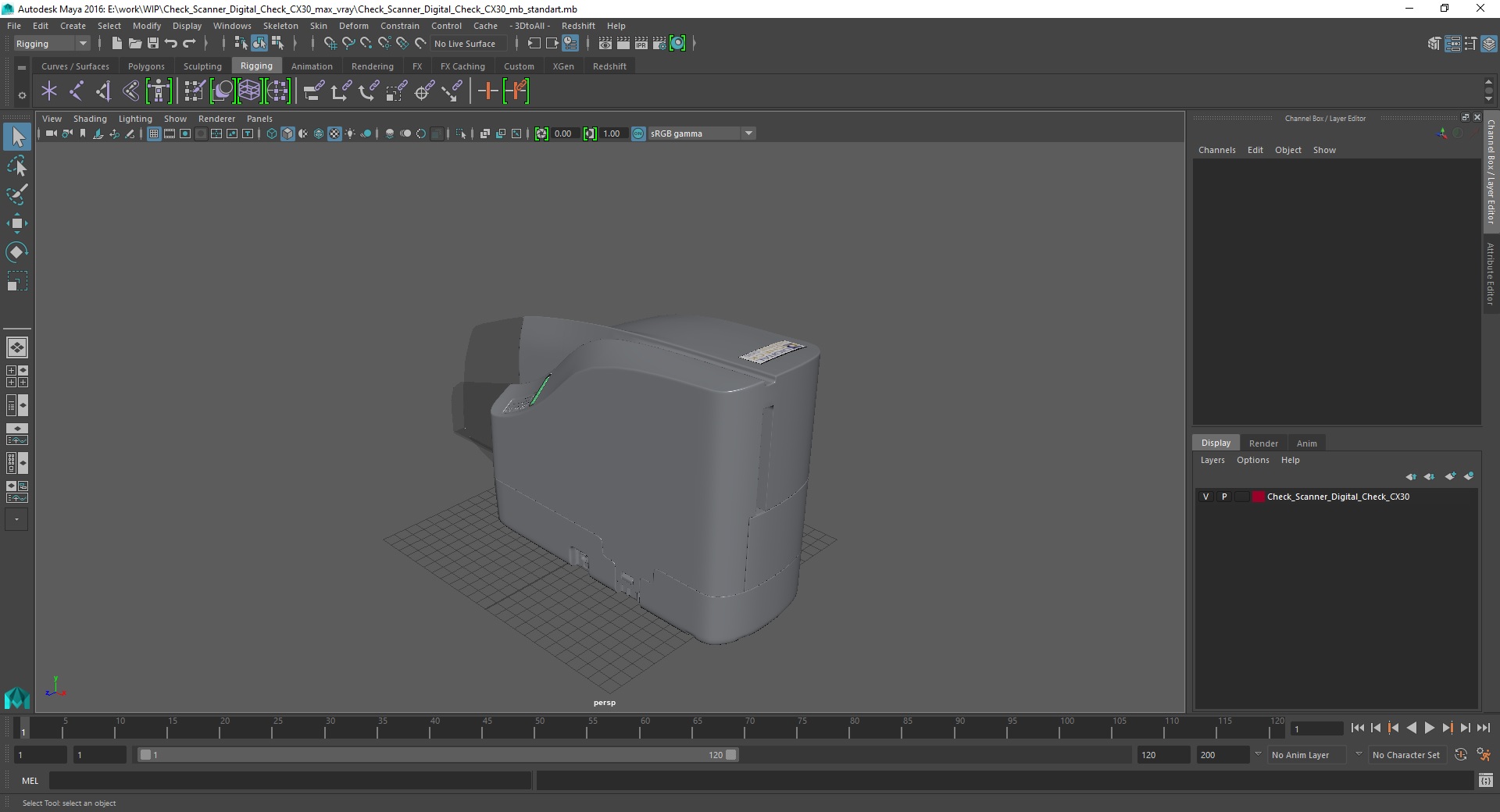
Task: Toggle the viewport grid display
Action: click(154, 134)
